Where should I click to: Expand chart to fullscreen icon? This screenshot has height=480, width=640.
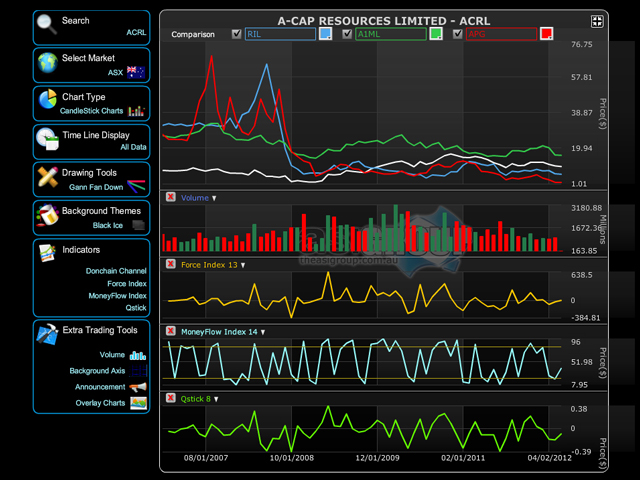coord(597,22)
